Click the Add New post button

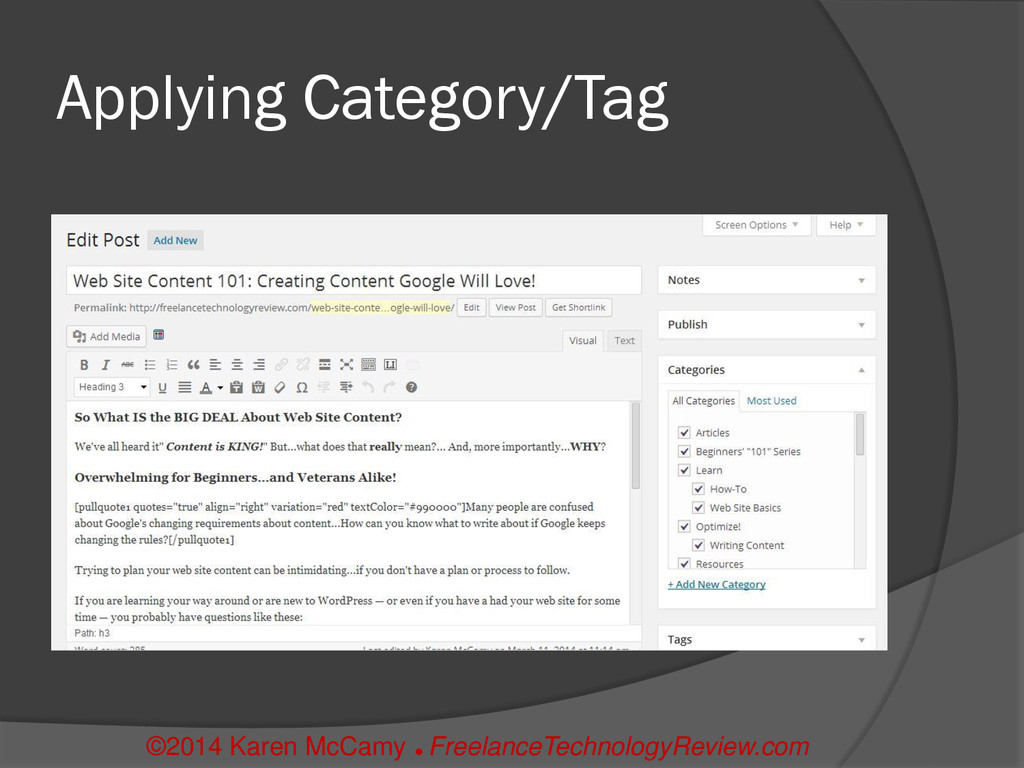click(175, 240)
